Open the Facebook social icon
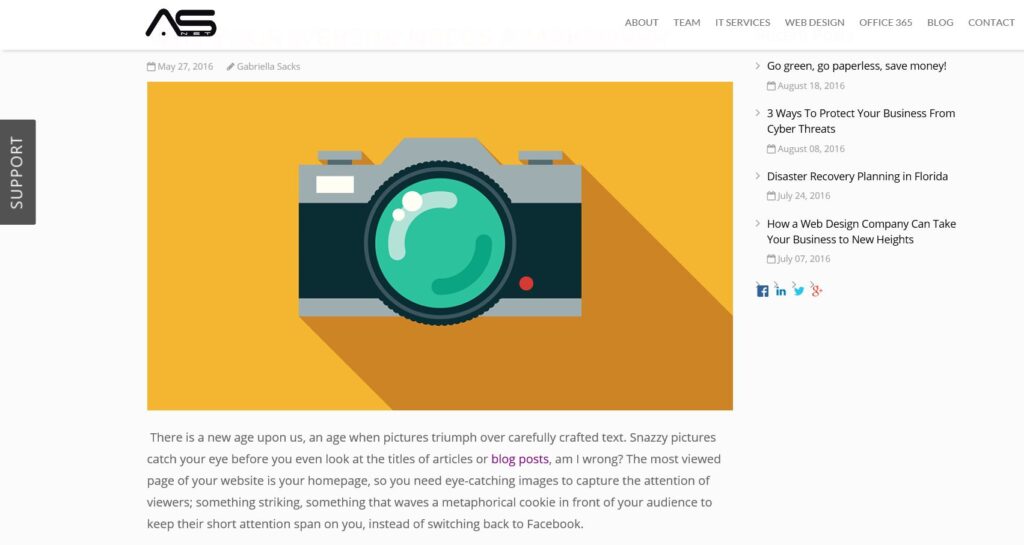Screen dimensions: 1024x545 (763, 291)
